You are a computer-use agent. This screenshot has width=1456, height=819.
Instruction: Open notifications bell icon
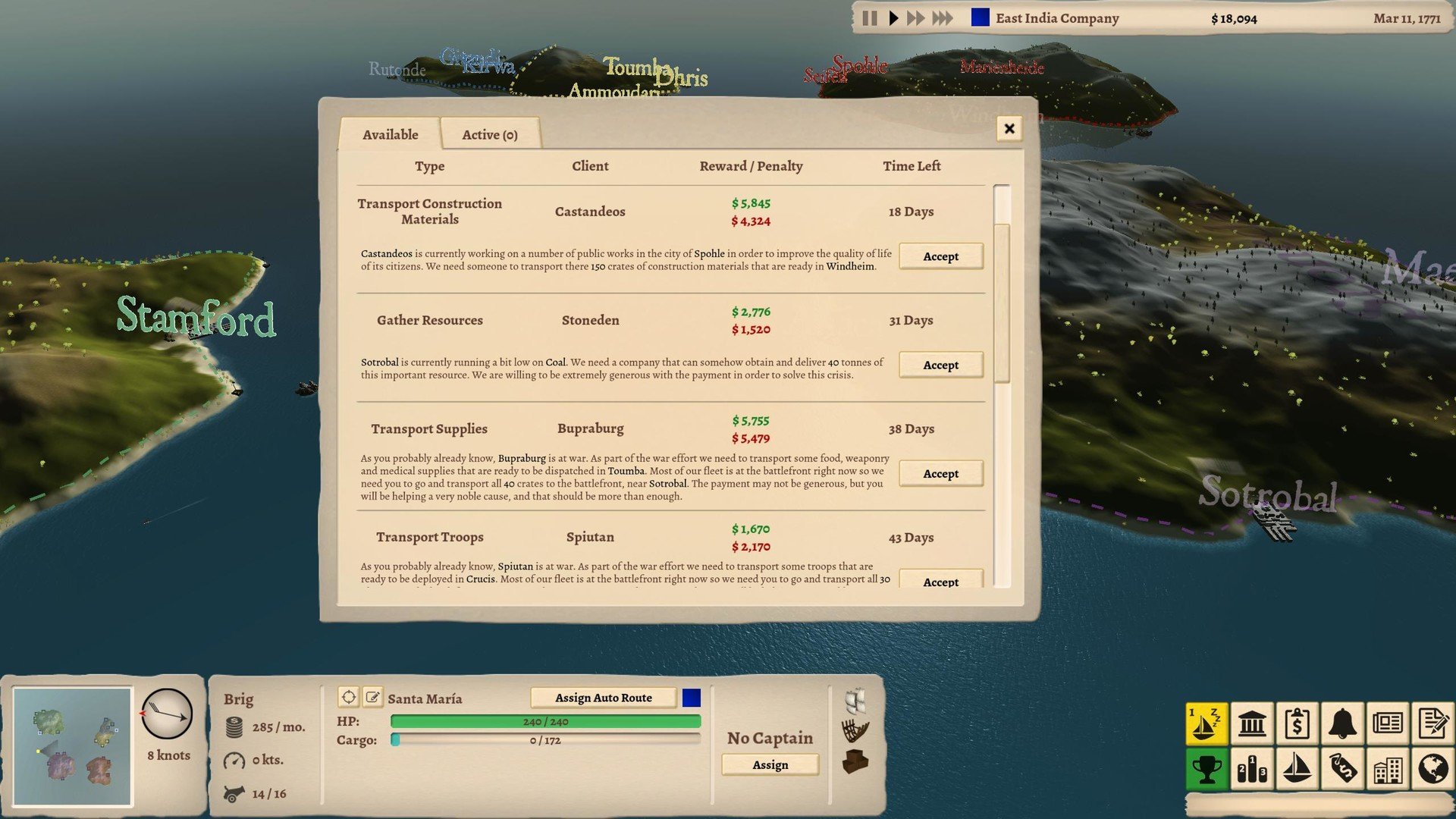click(x=1341, y=723)
